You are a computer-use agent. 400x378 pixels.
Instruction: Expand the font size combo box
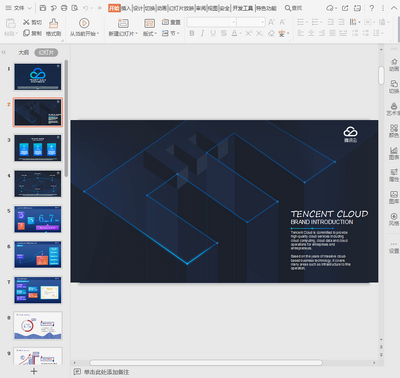(263, 22)
